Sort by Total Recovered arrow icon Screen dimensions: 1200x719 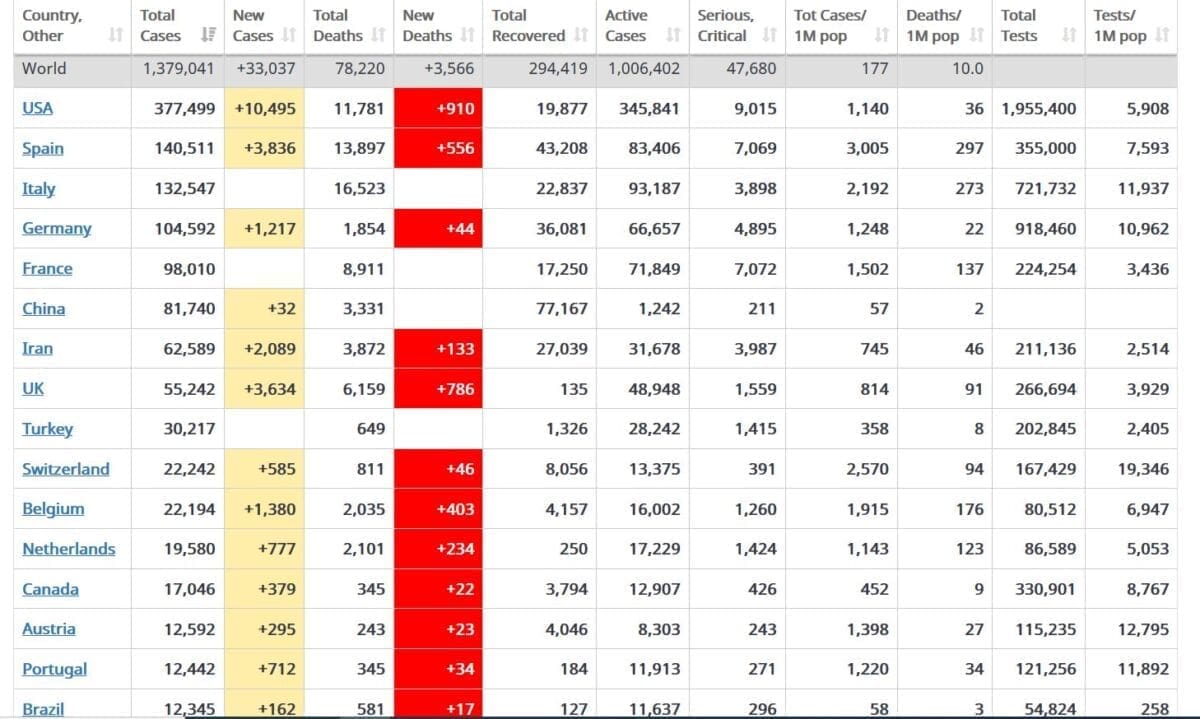[x=581, y=36]
